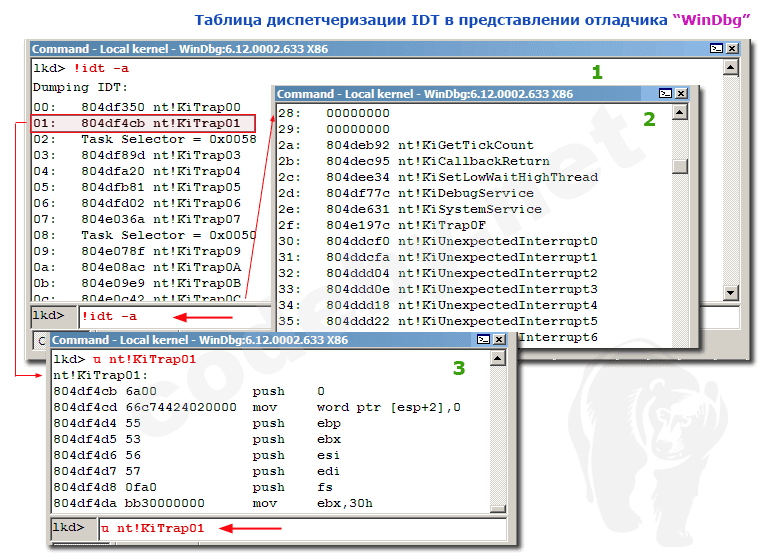
Task: Select line '804df4cd mov word ptr [esp+2],0'
Action: coord(257,407)
